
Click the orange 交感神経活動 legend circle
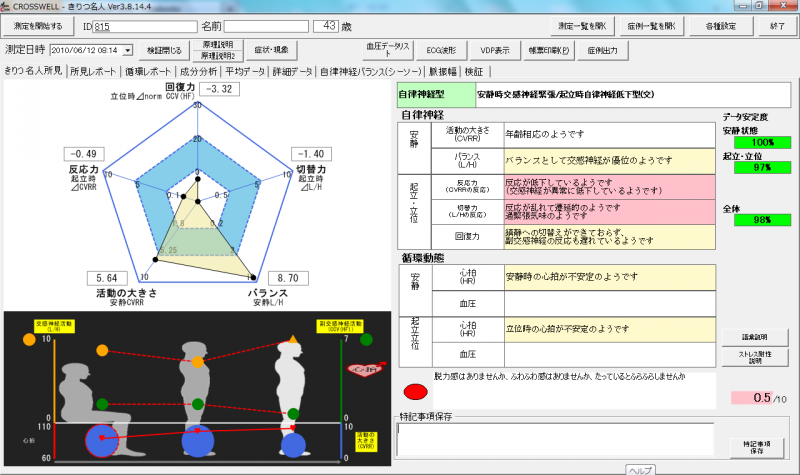(29, 339)
